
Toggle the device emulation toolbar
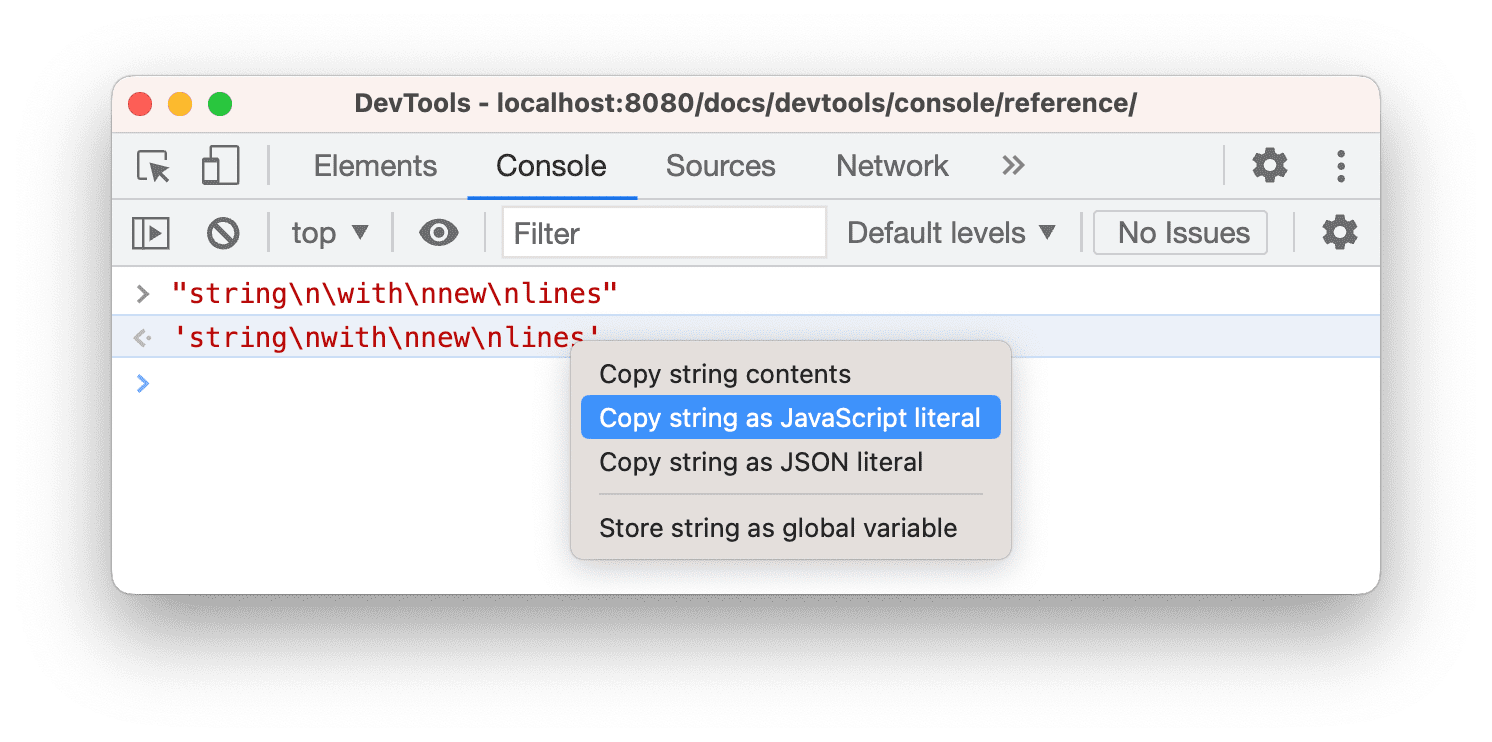[220, 165]
